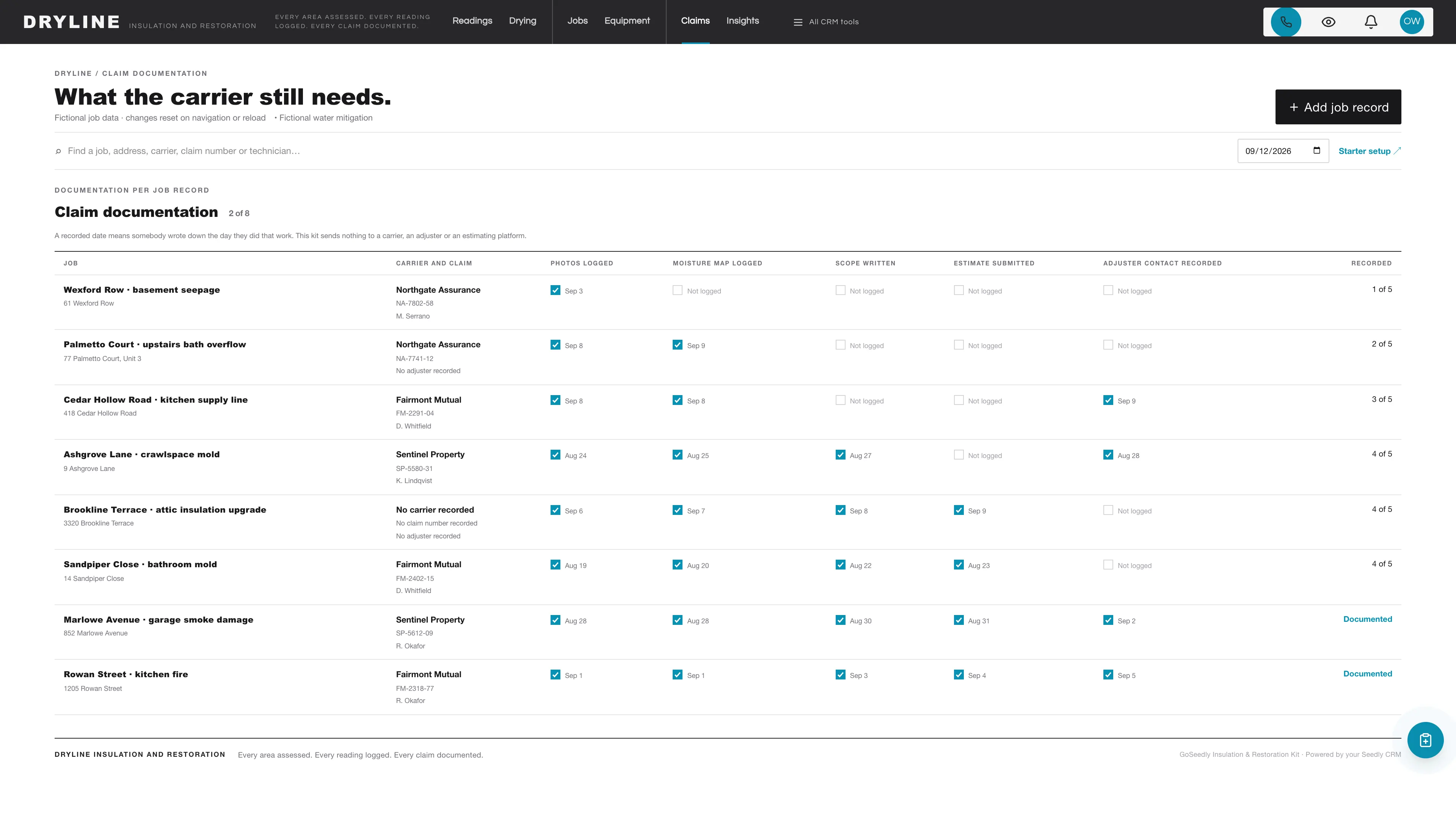Image resolution: width=1456 pixels, height=819 pixels.
Task: Click the Photos Logged column header
Action: click(582, 264)
